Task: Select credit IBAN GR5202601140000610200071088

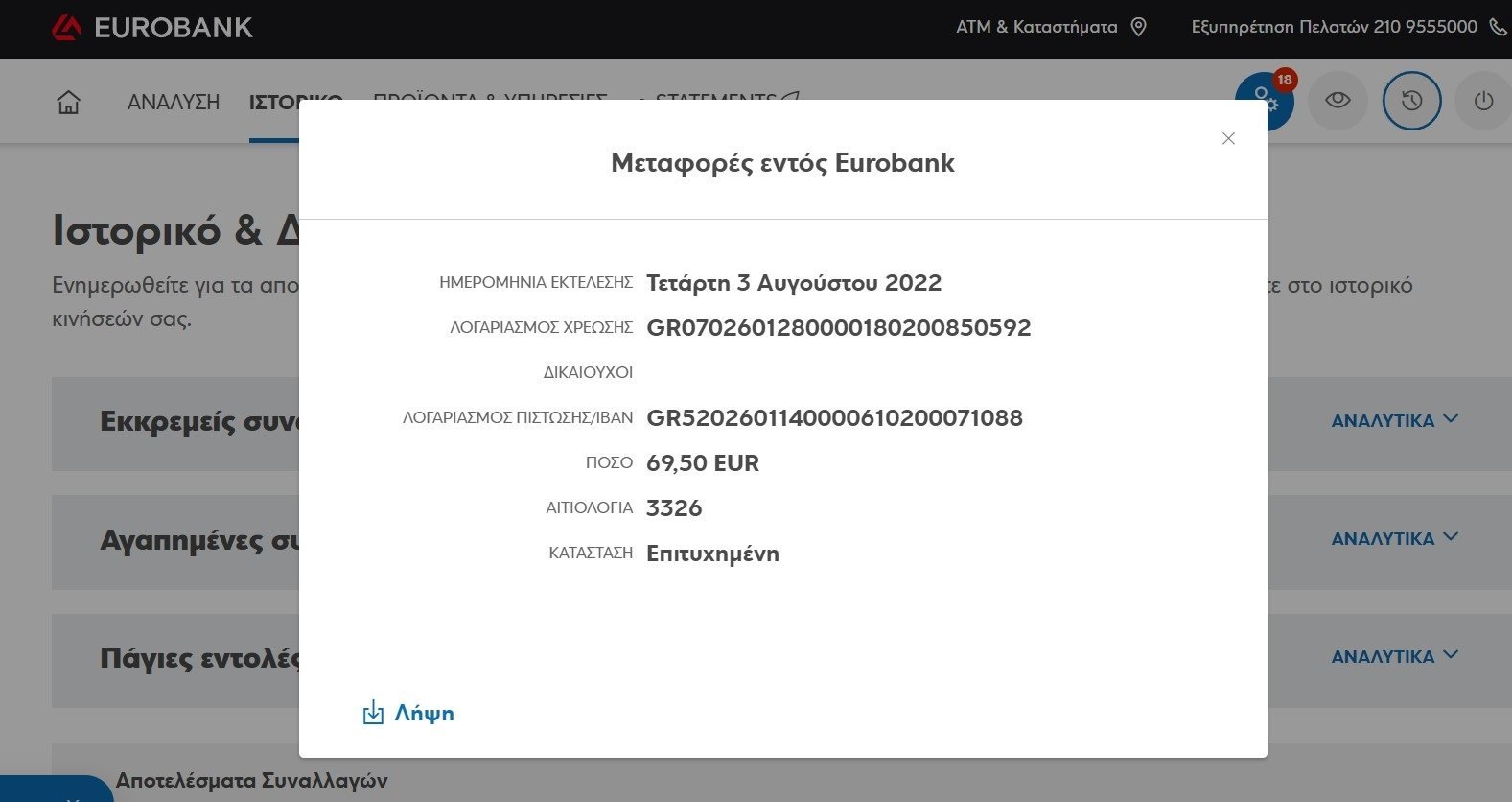Action: pyautogui.click(x=835, y=418)
